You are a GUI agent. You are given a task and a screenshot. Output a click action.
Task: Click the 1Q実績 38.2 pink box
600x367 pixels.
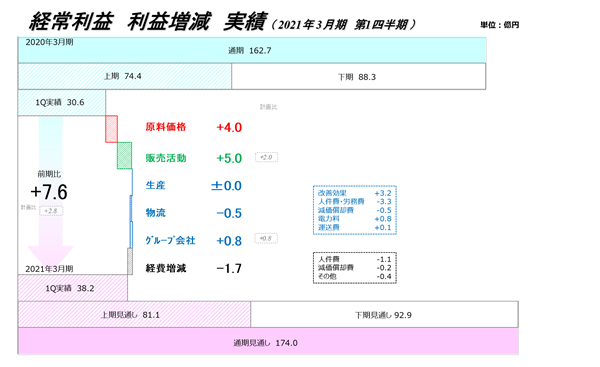coord(73,288)
